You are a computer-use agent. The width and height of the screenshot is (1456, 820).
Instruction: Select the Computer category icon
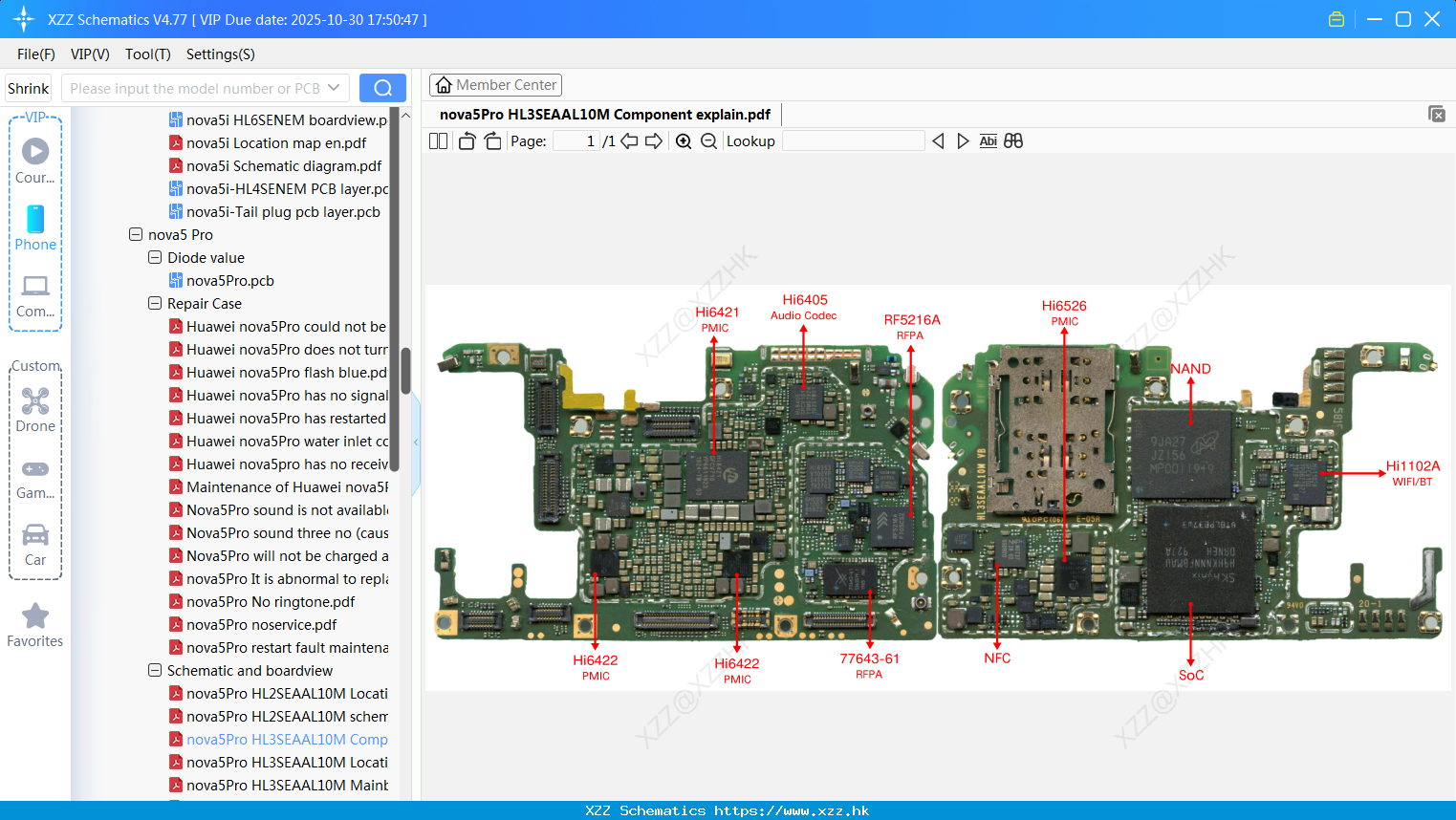(x=35, y=295)
